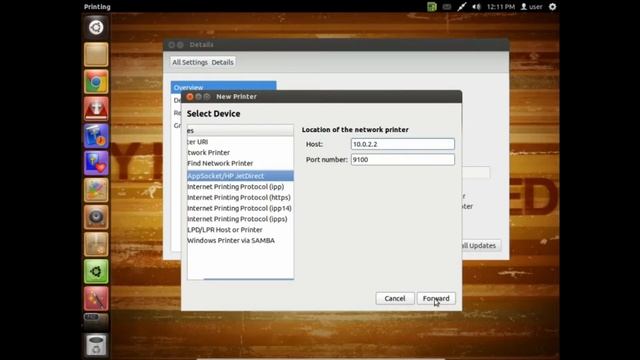
Task: Open the red application icon below Chrome
Action: (96, 109)
